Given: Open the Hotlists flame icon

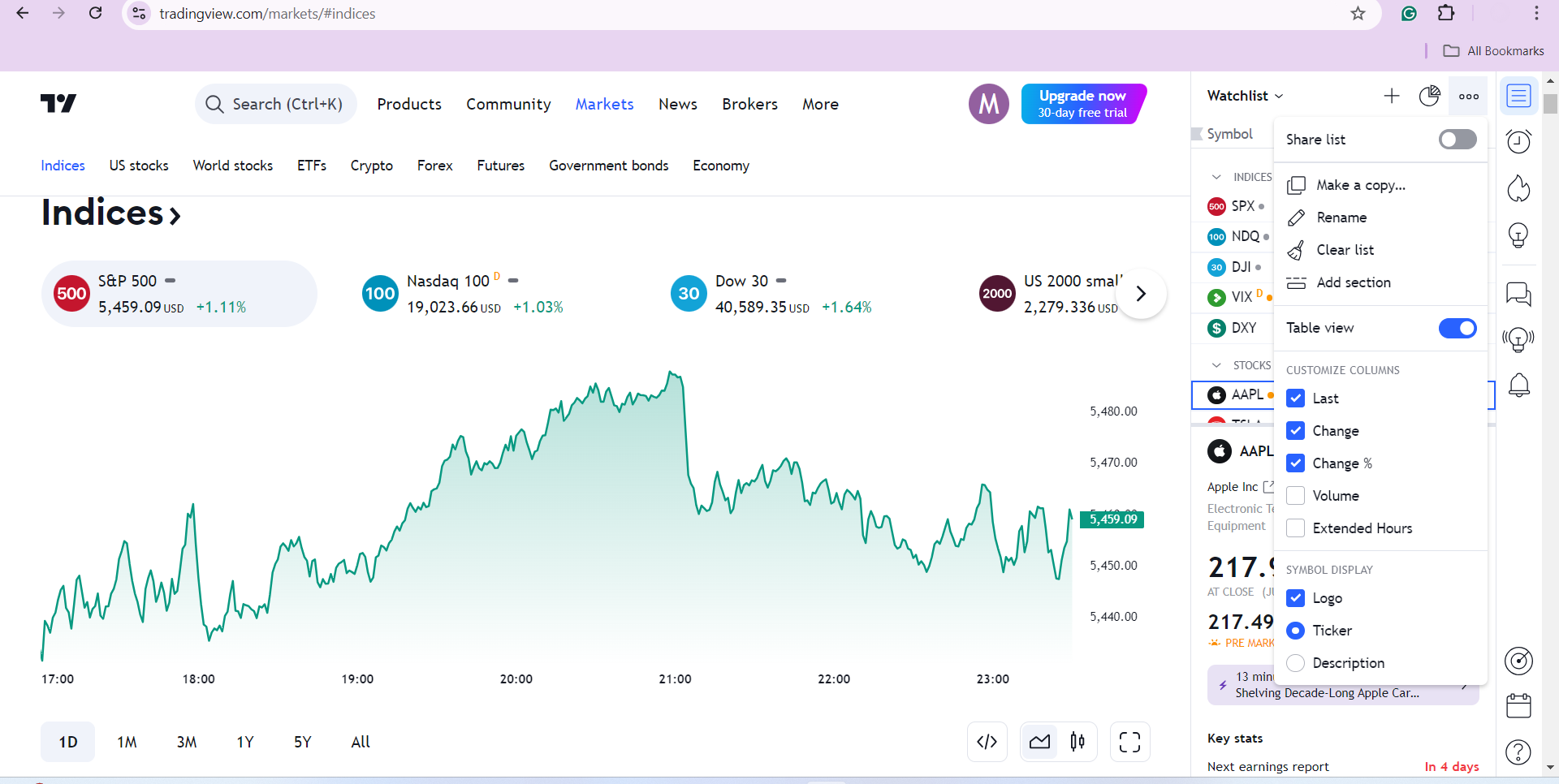Looking at the screenshot, I should tap(1518, 188).
